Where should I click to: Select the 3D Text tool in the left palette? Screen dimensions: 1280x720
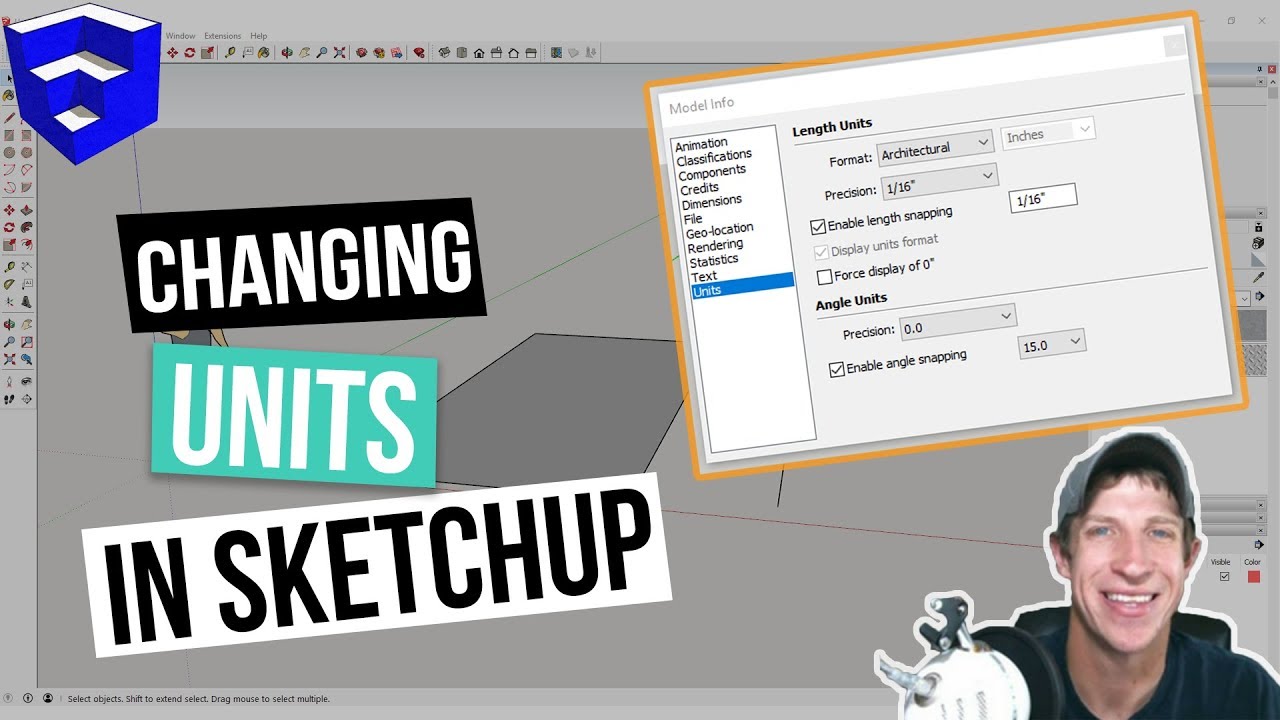(27, 301)
